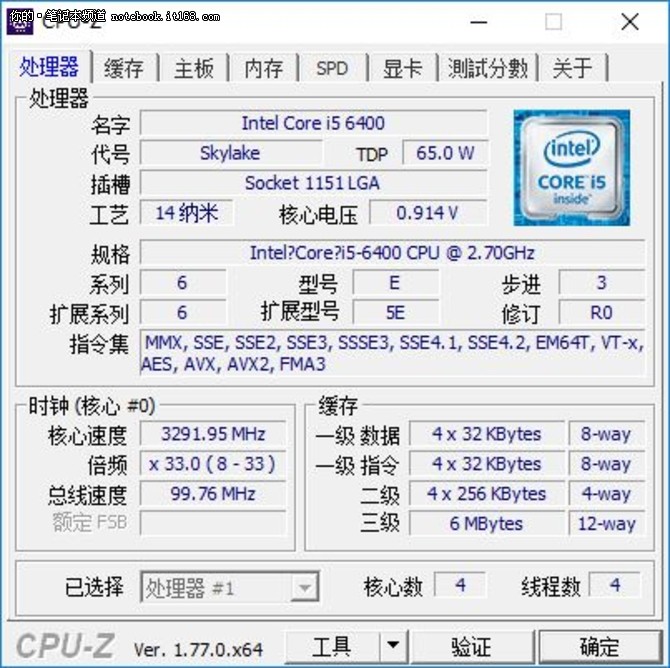This screenshot has height=668, width=670.
Task: Click the 名字 field showing Intel Core i5 6400
Action: point(314,123)
